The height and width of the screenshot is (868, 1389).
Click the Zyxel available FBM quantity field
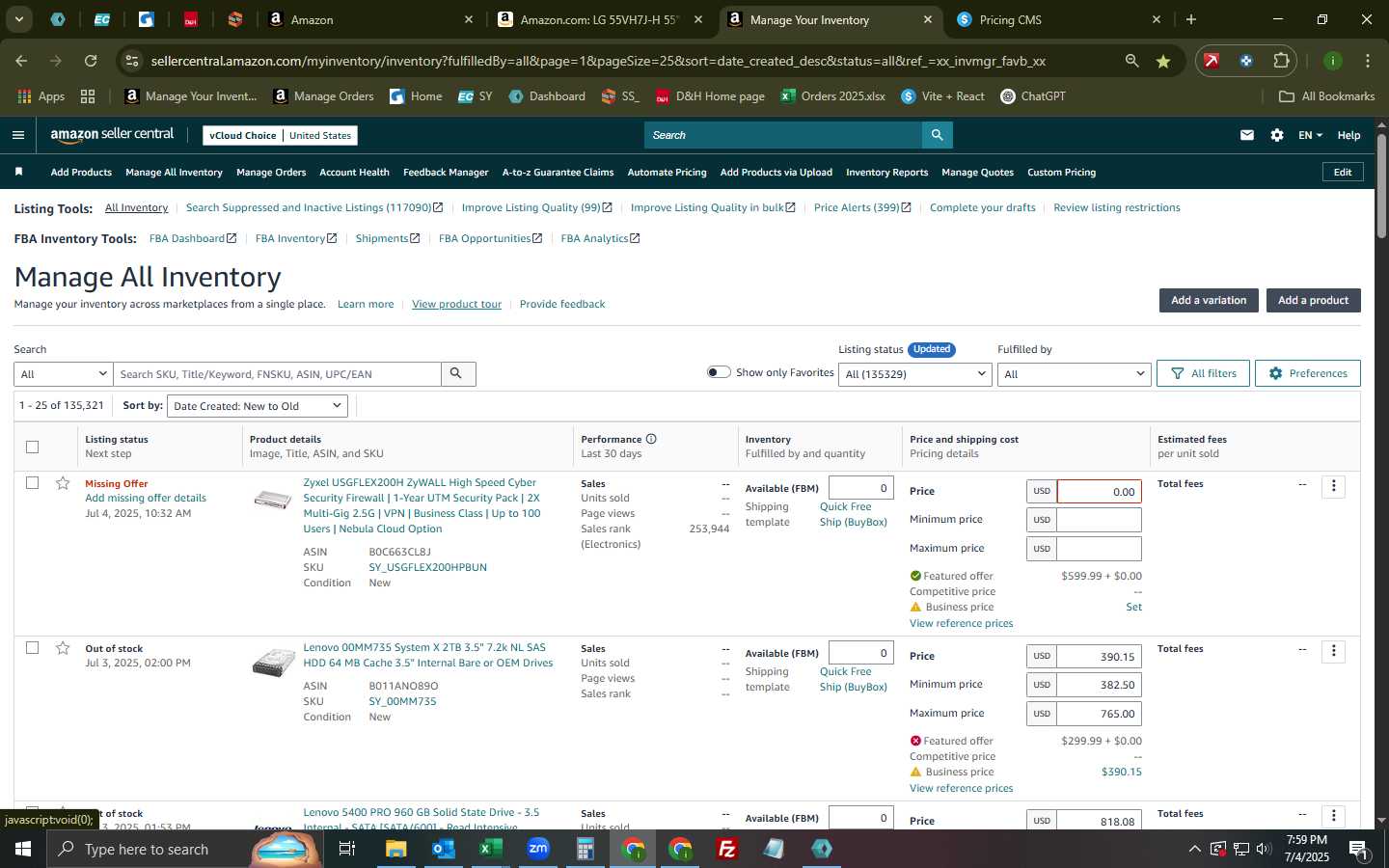pos(860,488)
